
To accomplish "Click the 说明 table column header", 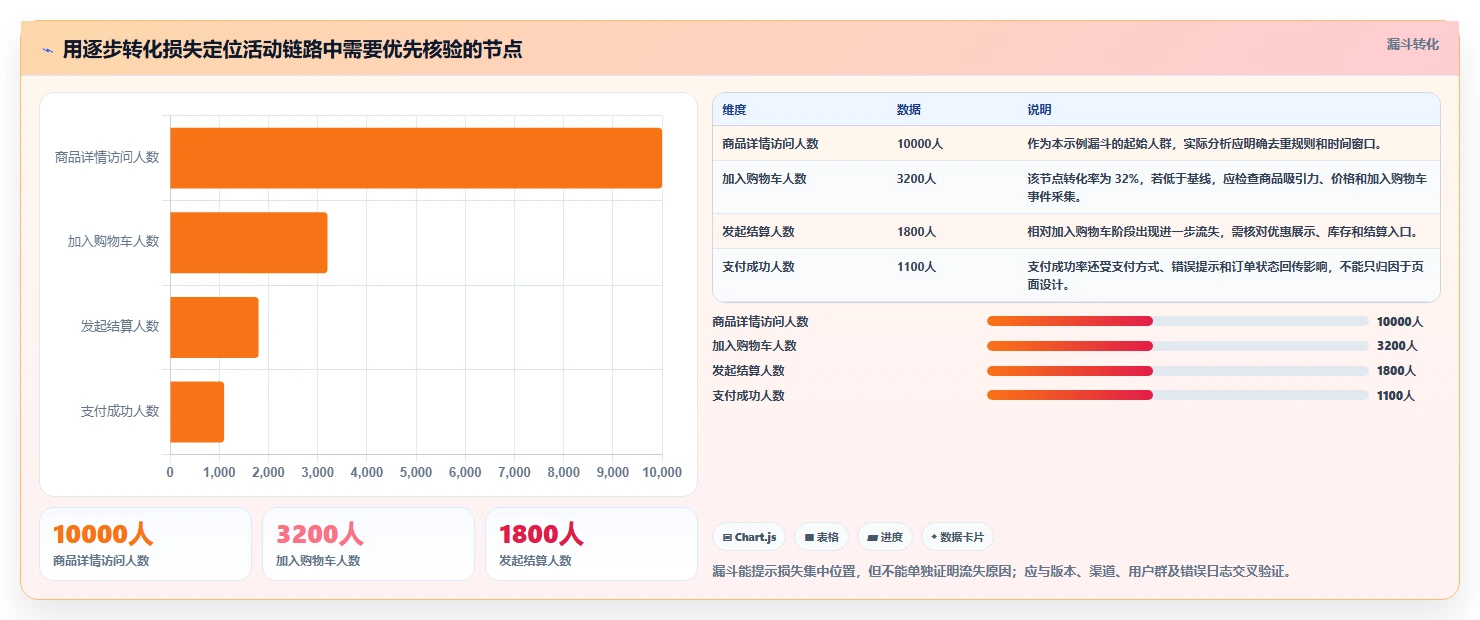I will point(1039,110).
